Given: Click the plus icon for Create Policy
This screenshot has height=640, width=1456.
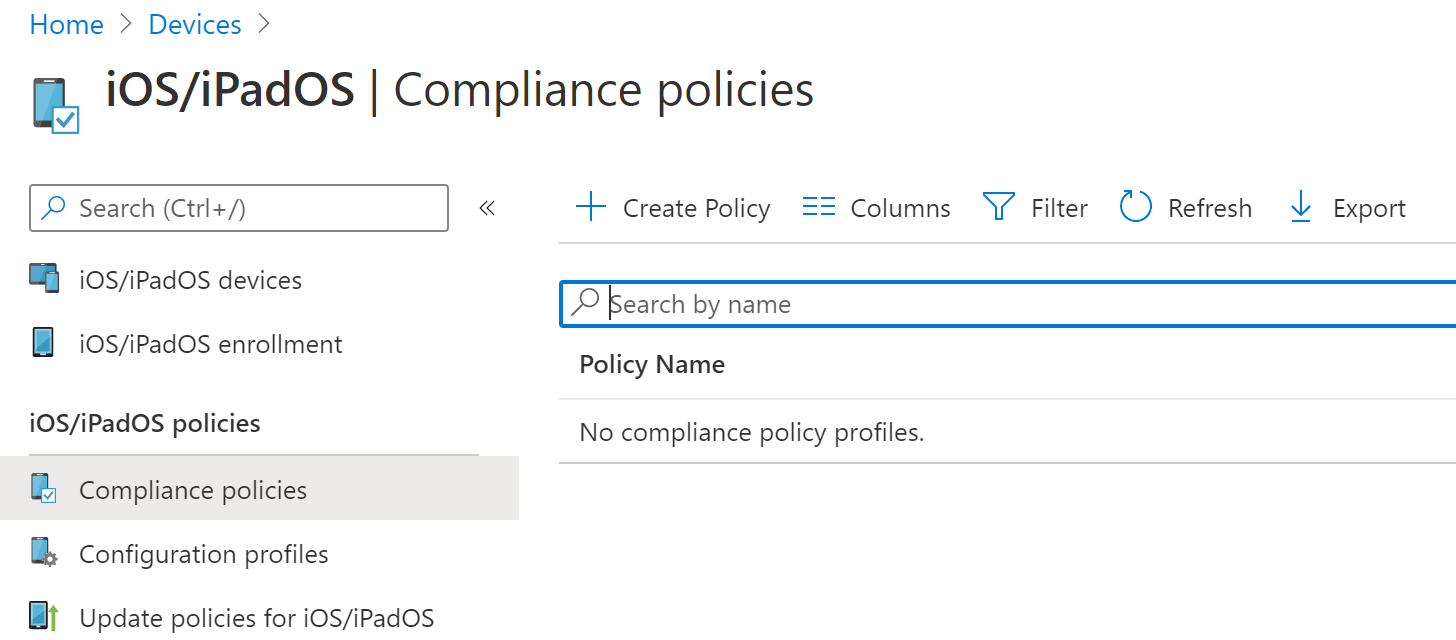Looking at the screenshot, I should [x=591, y=208].
